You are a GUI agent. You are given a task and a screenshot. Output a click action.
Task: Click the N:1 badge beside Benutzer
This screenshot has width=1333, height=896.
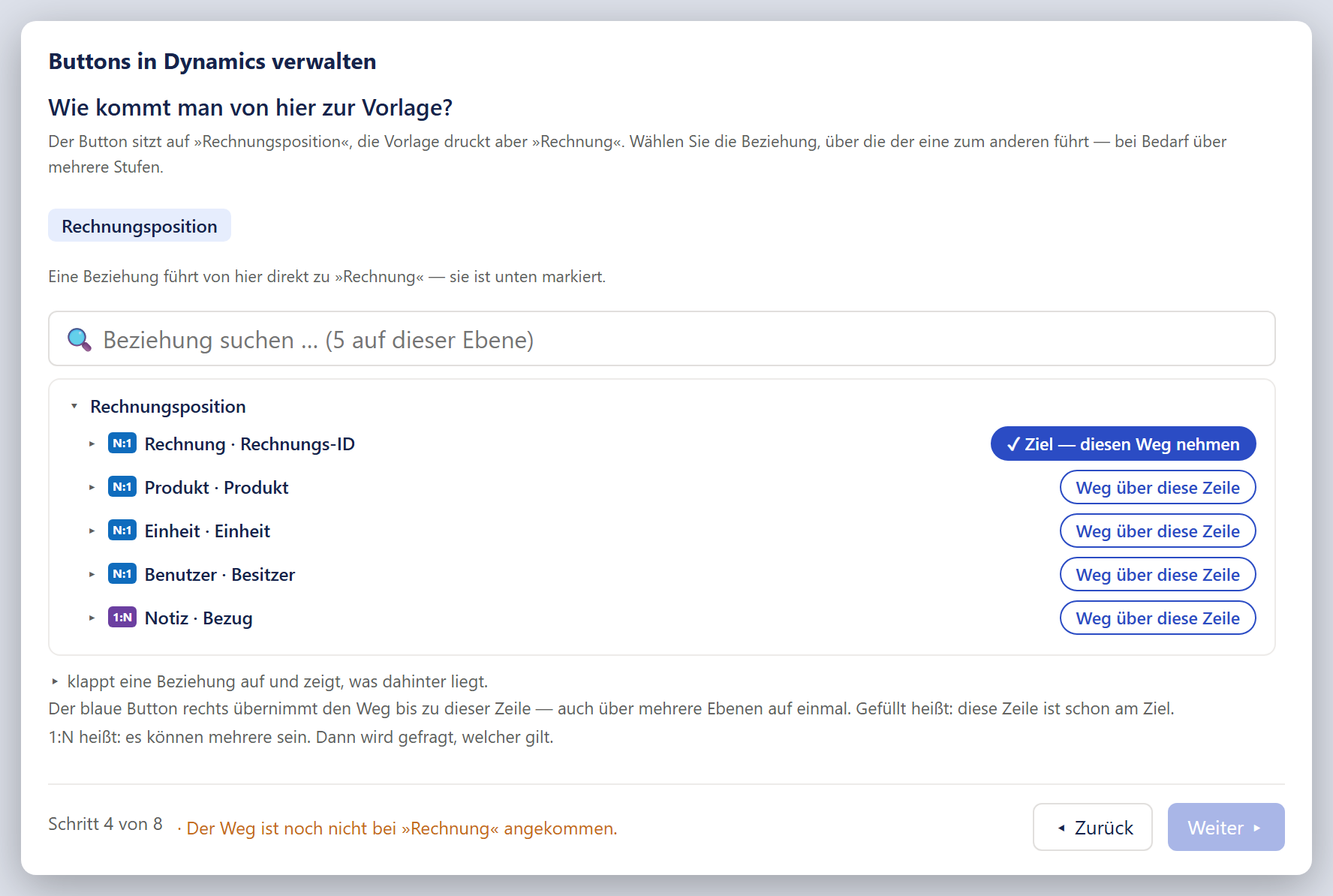tap(122, 574)
